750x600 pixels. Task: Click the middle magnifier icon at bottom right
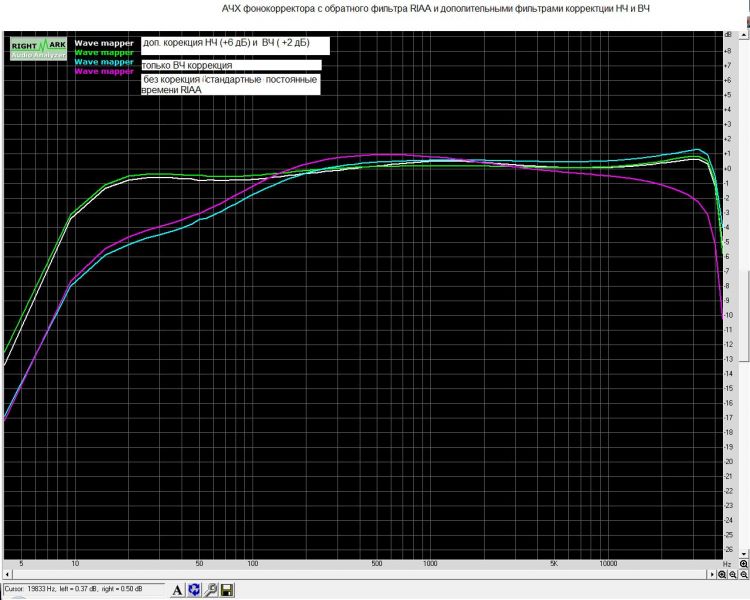point(733,574)
